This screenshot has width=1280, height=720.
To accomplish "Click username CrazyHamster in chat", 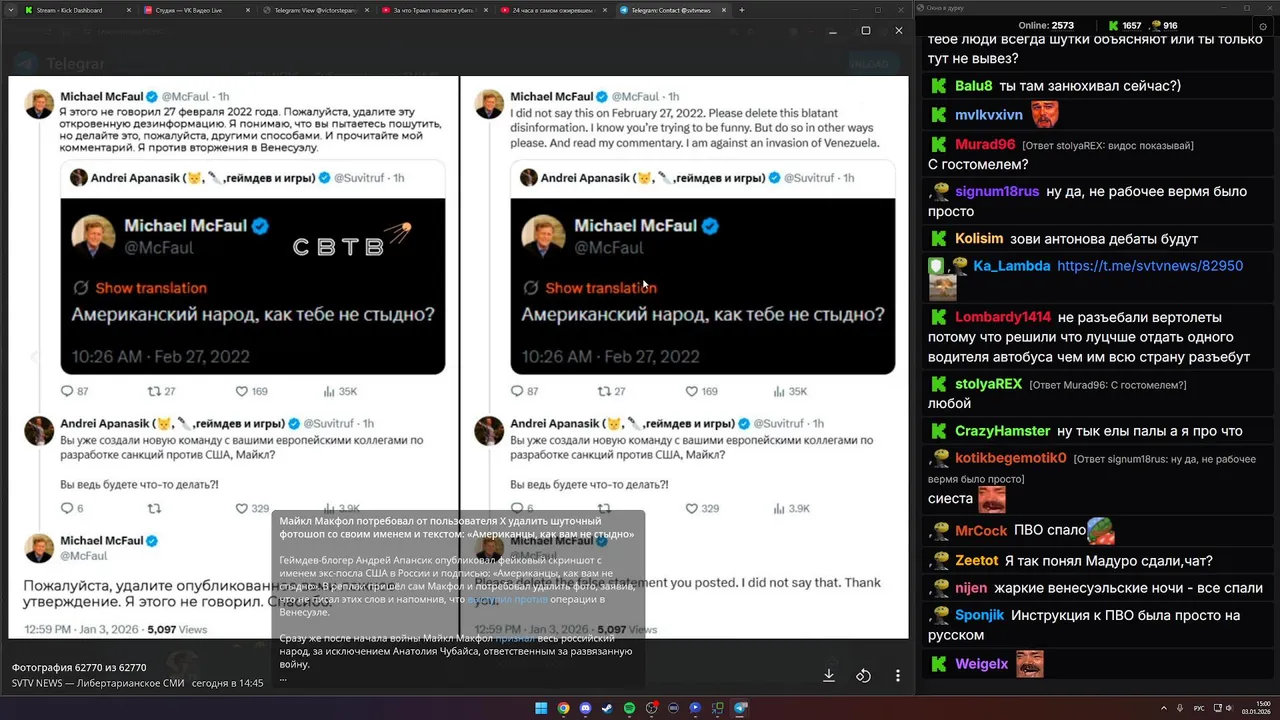I will (x=1002, y=431).
